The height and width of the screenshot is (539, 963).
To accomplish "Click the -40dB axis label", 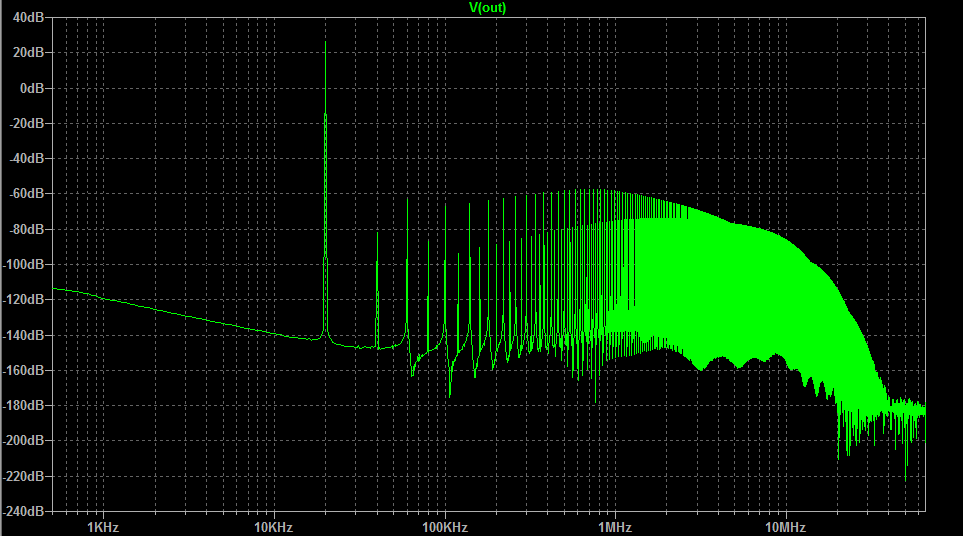I will (x=26, y=158).
